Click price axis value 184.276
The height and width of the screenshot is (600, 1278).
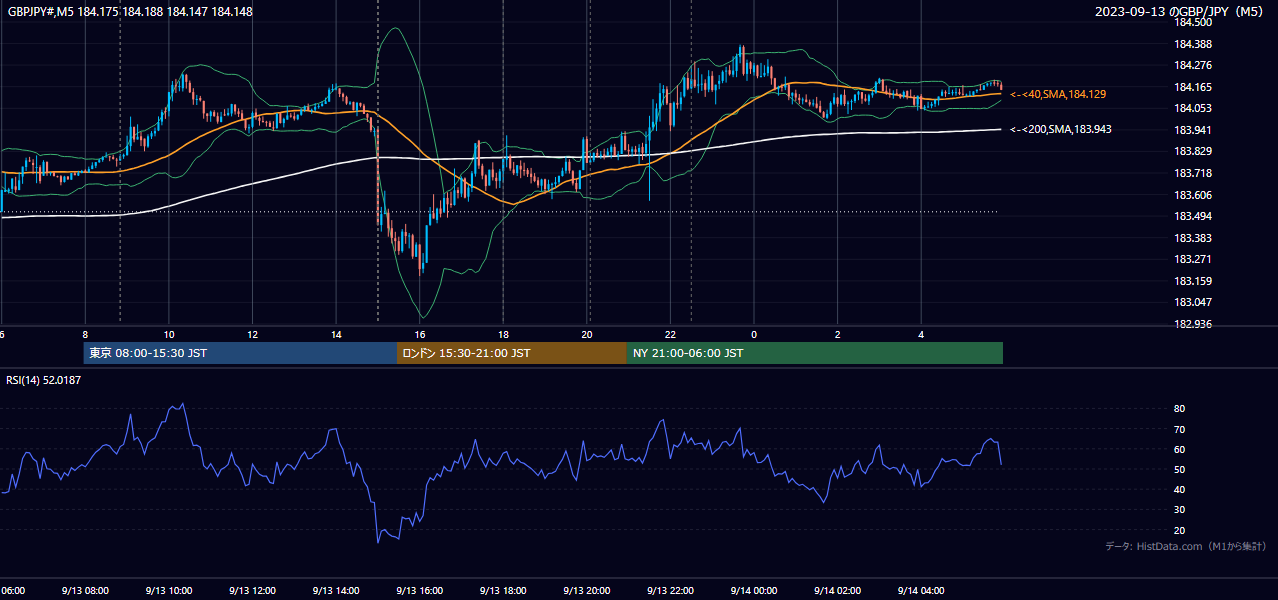coord(1193,65)
